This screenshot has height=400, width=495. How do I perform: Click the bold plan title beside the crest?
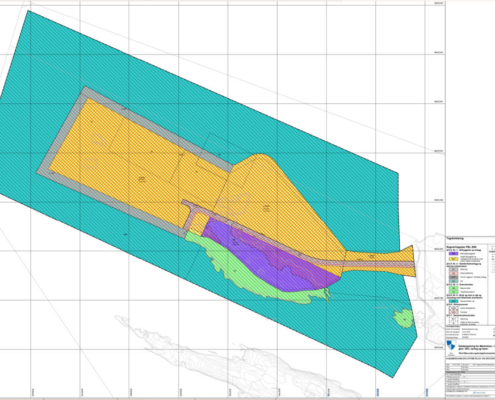(x=477, y=347)
